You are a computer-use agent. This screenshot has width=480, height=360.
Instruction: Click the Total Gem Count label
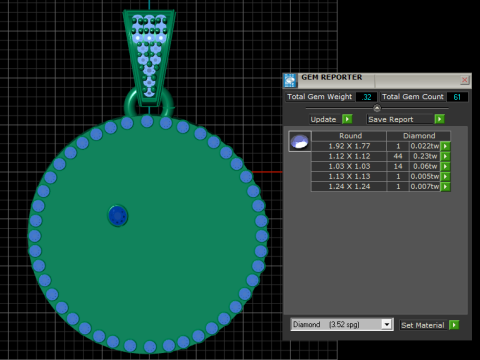[x=413, y=97]
